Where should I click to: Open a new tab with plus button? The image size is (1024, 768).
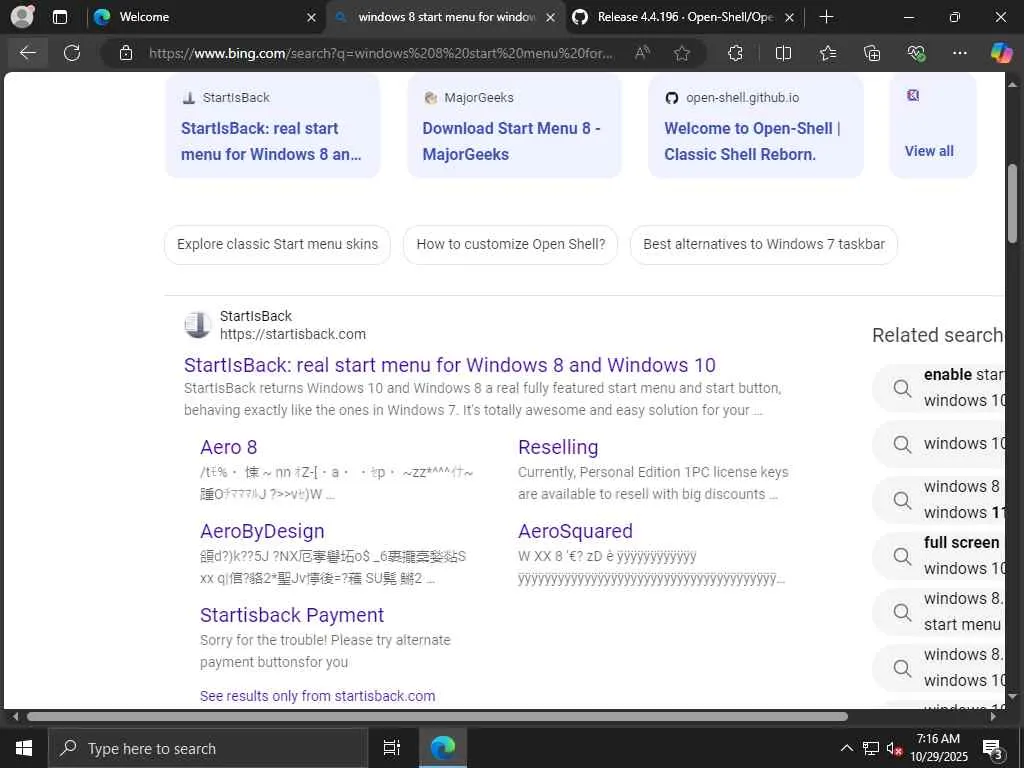pos(826,17)
